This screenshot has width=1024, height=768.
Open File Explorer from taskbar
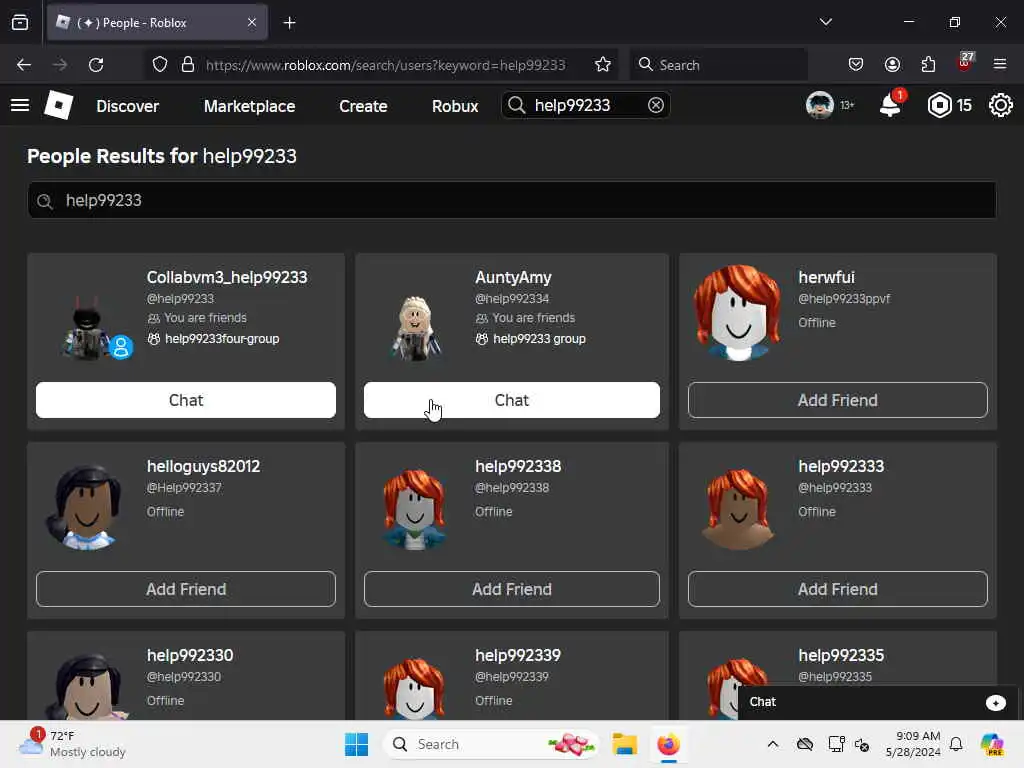pos(624,744)
